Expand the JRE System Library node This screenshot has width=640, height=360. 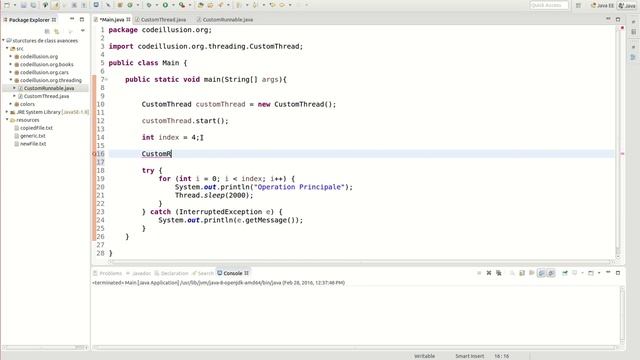point(7,112)
